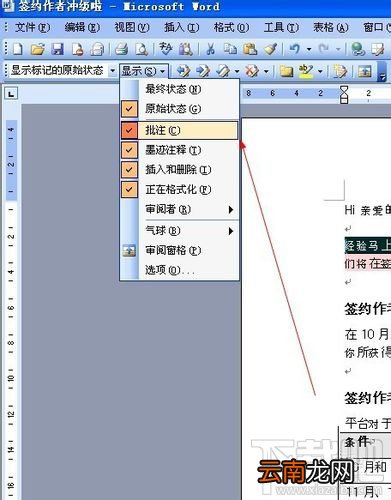Collapse the 显示(S) dropdown button
This screenshot has width=391, height=500.
click(144, 71)
